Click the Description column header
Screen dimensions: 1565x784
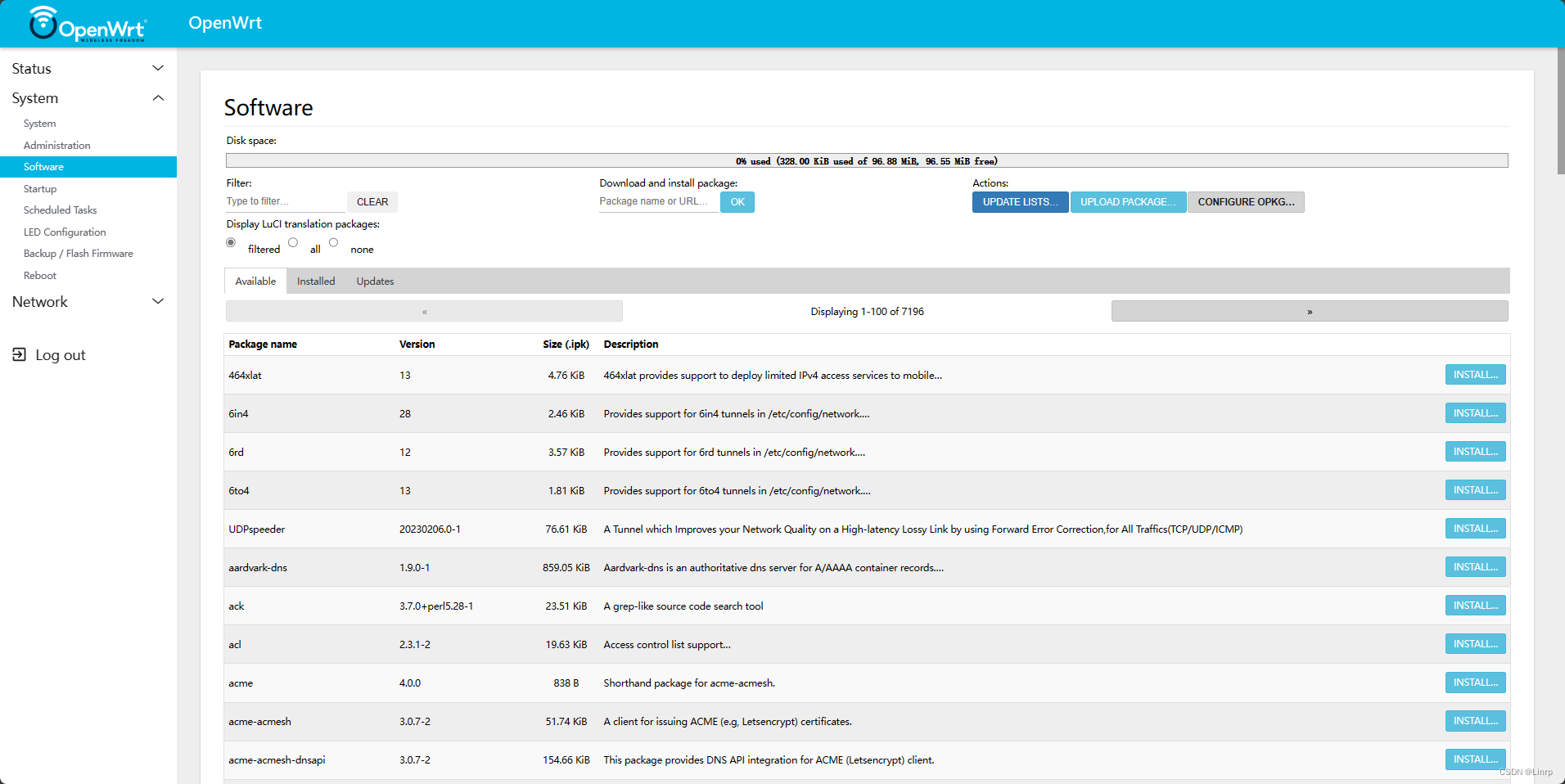631,345
